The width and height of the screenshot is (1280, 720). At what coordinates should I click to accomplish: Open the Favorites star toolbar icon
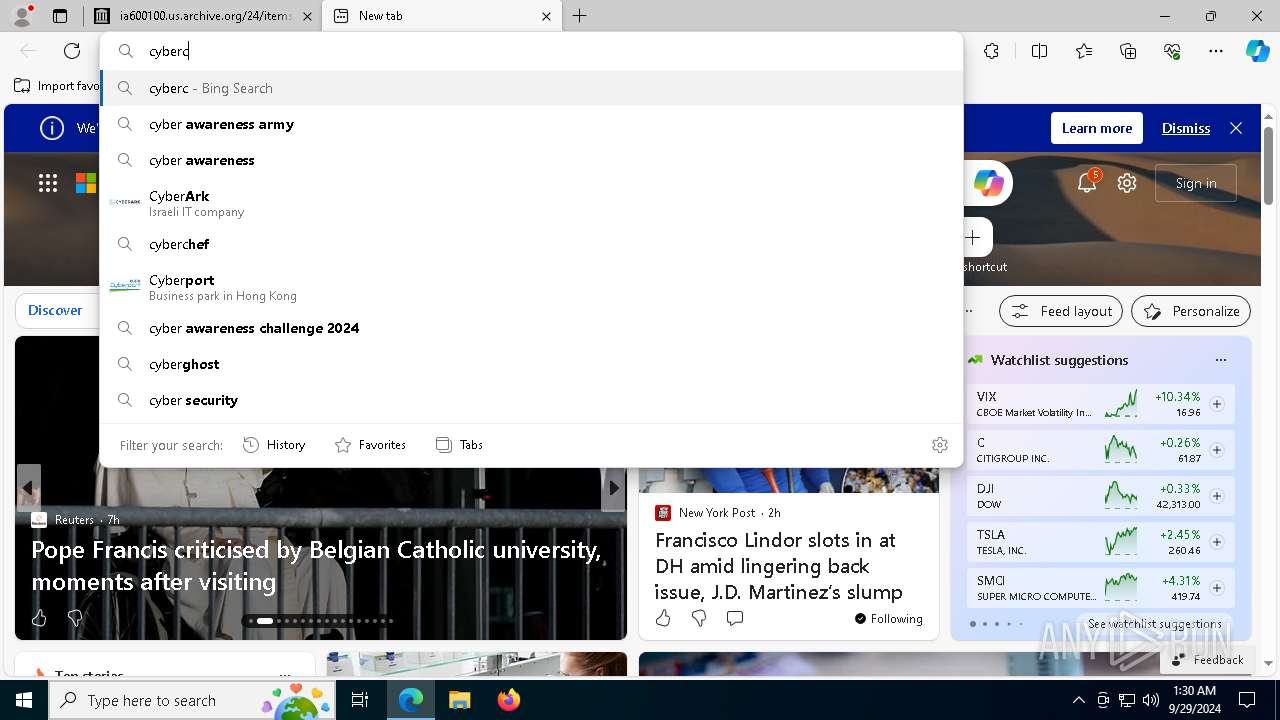pos(1084,51)
